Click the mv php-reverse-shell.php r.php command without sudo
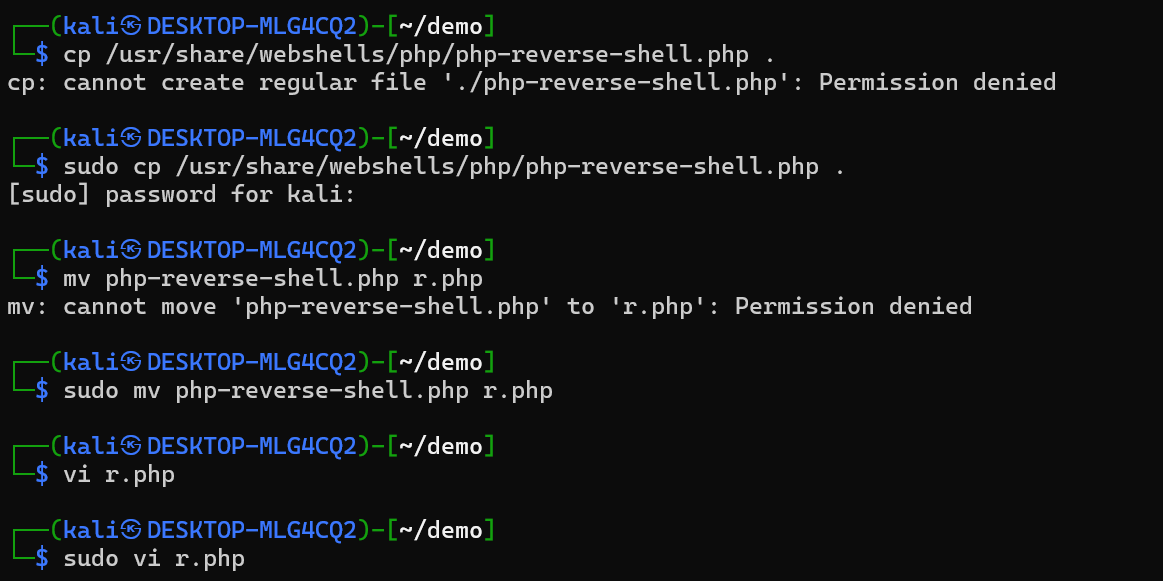This screenshot has width=1163, height=581. click(x=272, y=278)
